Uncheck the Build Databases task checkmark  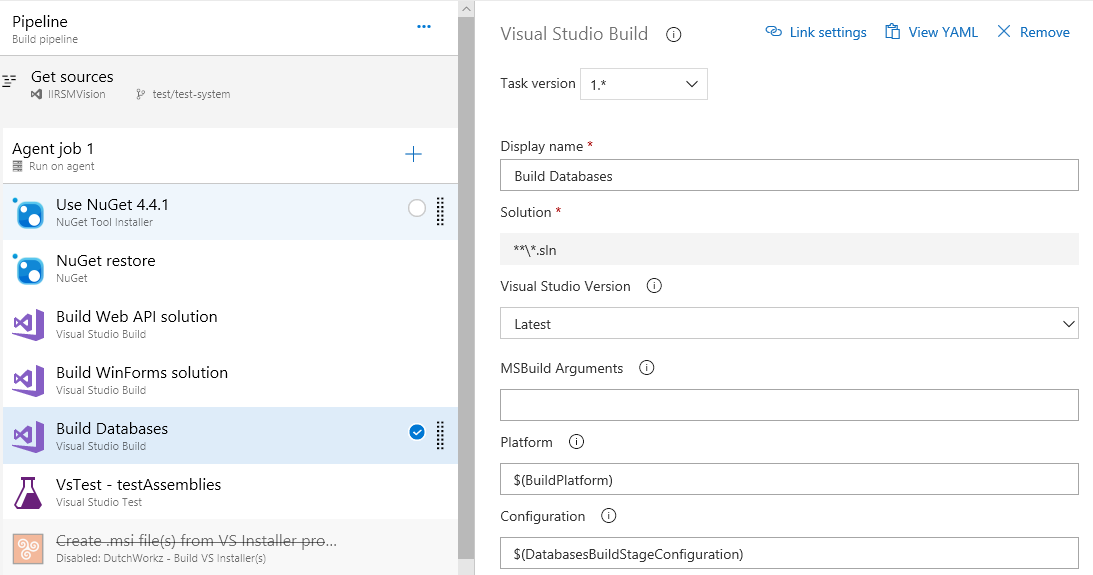[x=417, y=432]
